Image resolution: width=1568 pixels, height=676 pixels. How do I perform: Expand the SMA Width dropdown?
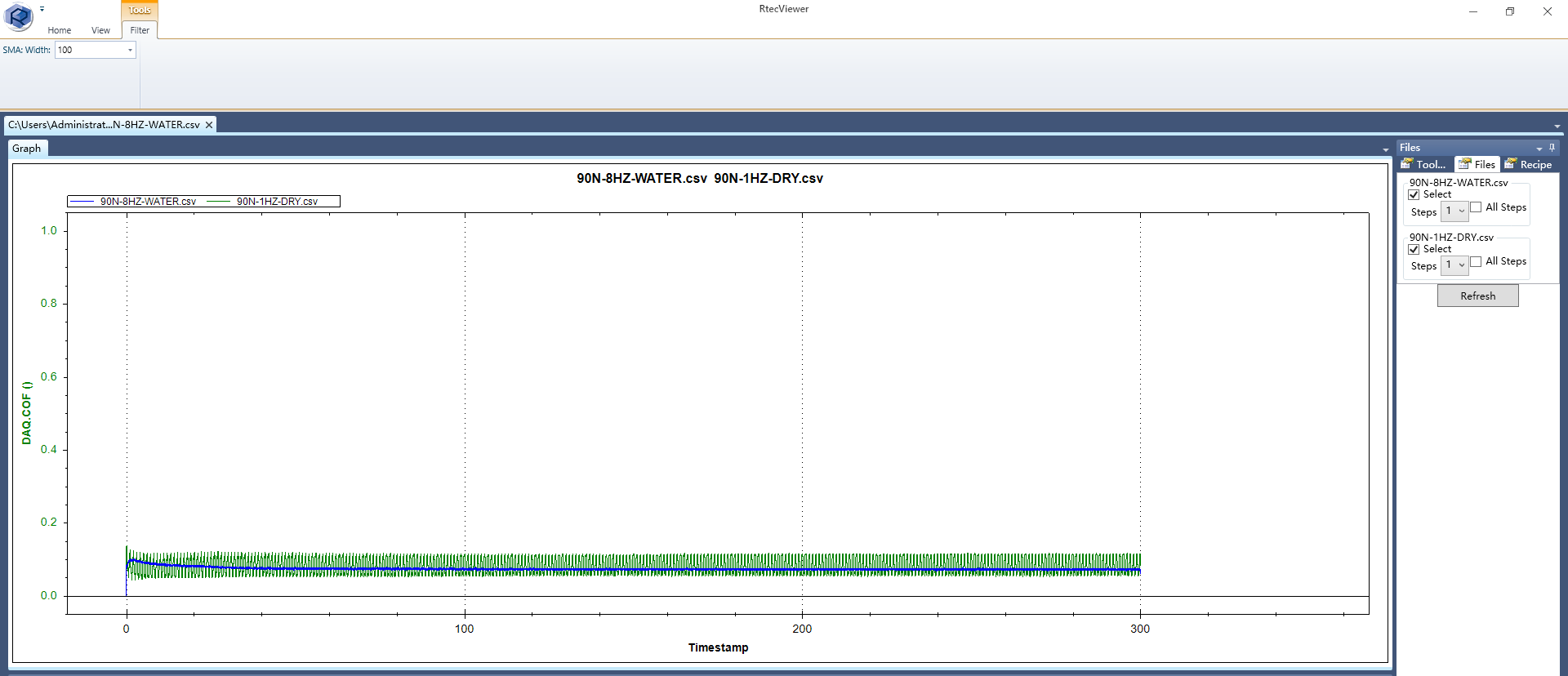[130, 51]
